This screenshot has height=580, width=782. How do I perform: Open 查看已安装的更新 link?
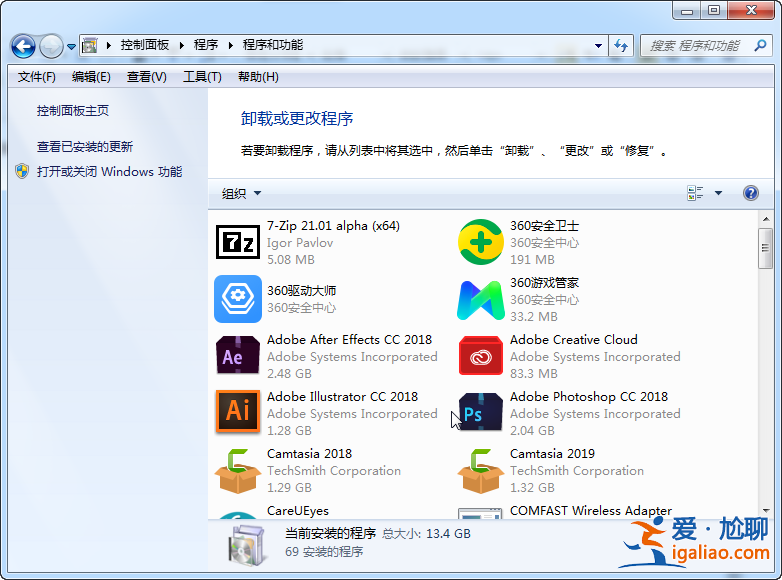[85, 147]
